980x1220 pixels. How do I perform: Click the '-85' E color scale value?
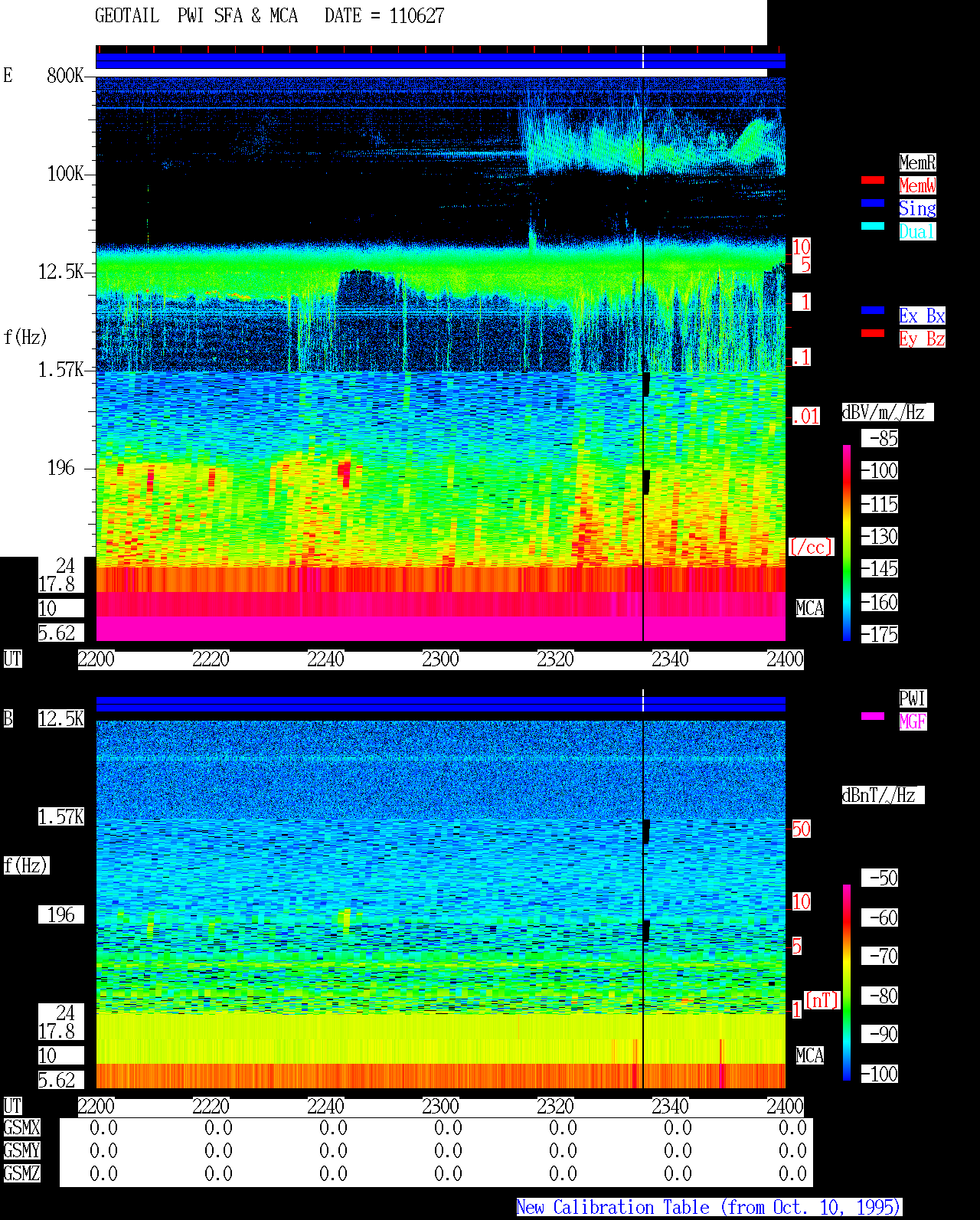(880, 438)
